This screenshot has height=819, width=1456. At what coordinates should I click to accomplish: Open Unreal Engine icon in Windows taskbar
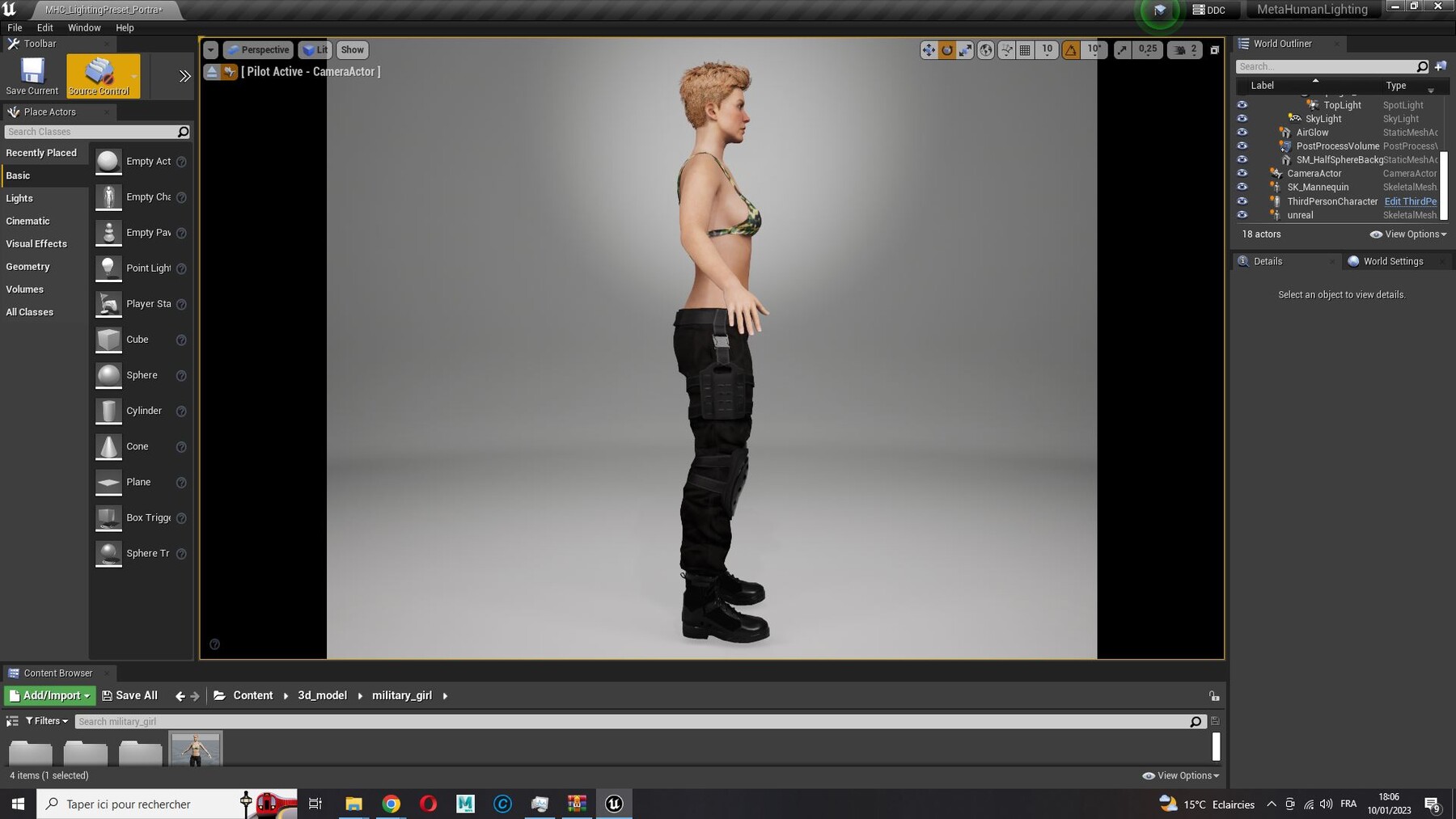[x=614, y=804]
